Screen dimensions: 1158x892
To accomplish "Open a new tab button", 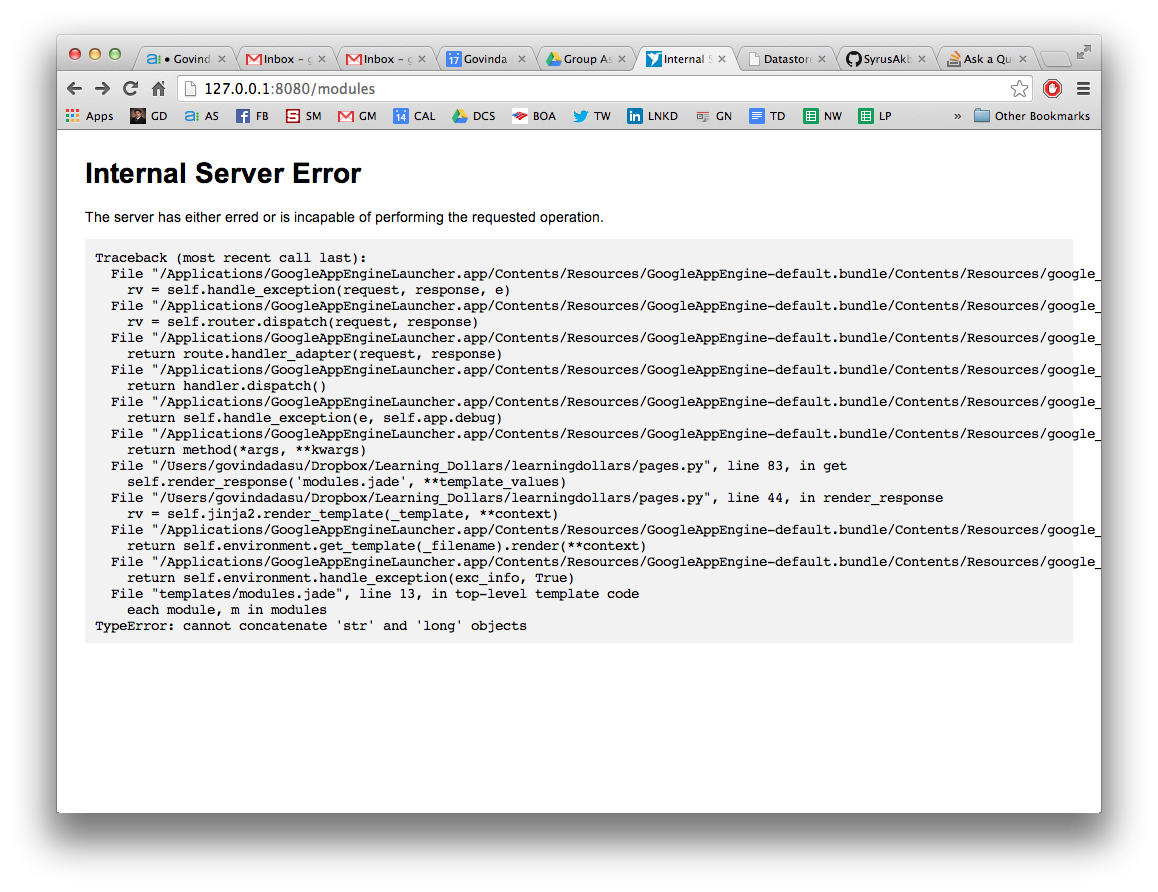I will (1055, 59).
